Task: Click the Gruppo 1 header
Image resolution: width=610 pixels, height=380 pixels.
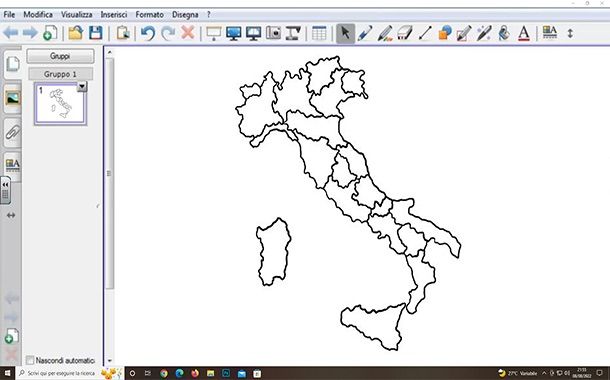Action: pos(60,74)
